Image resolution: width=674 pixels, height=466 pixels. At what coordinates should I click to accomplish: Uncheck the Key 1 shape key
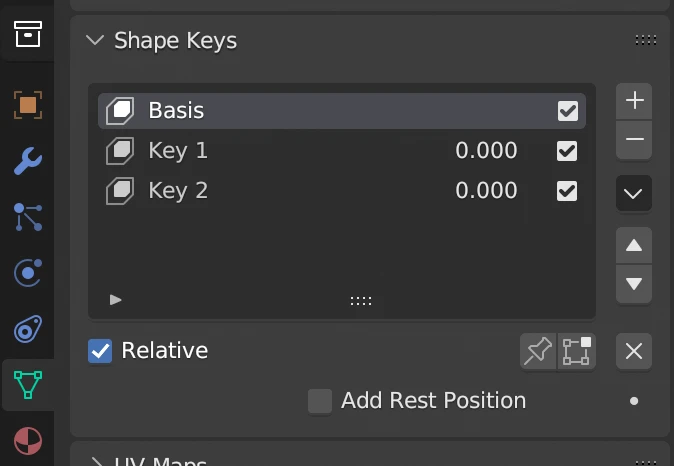[567, 151]
